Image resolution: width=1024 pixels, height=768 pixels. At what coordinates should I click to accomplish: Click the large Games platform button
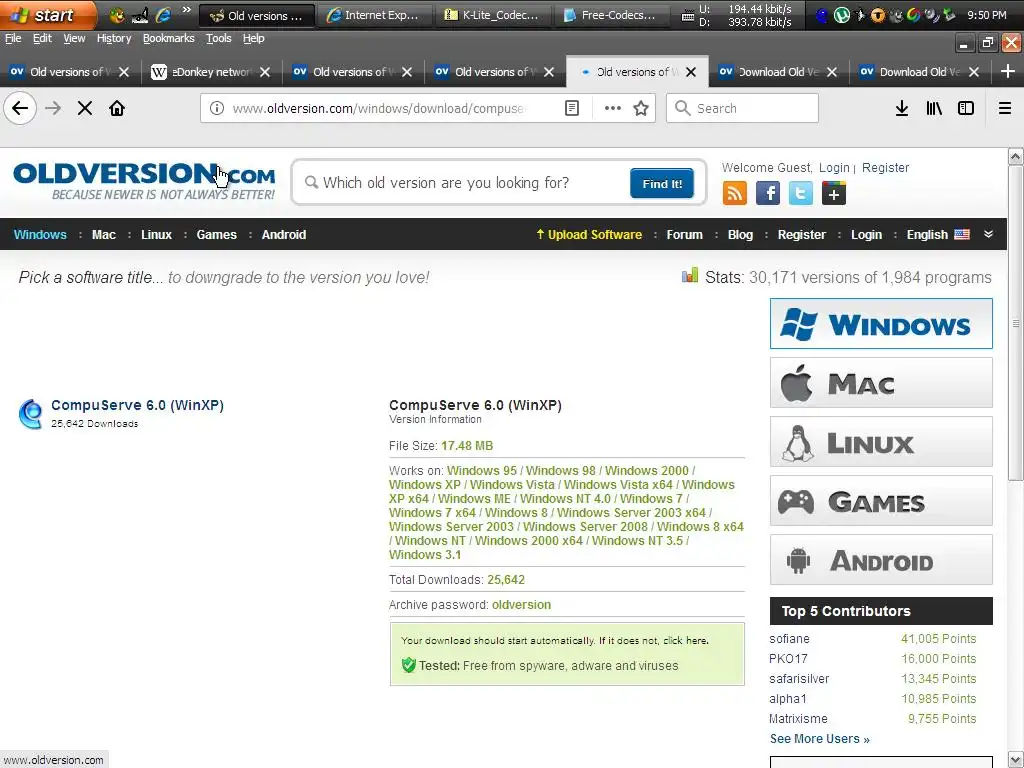pyautogui.click(x=881, y=501)
